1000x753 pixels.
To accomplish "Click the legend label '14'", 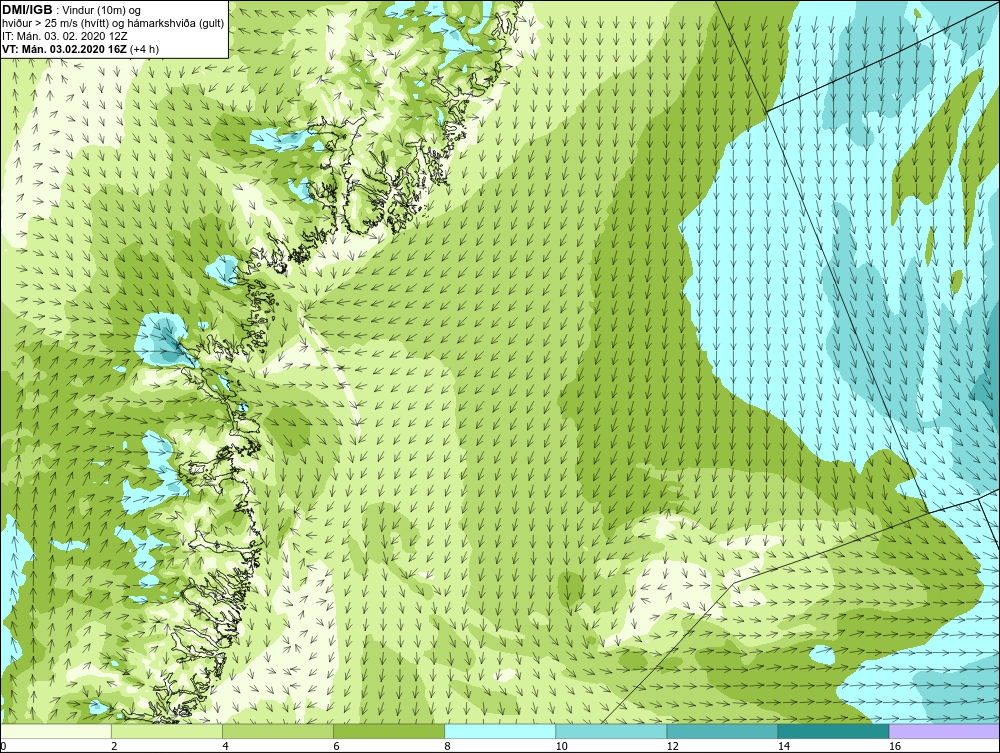I will click(783, 746).
